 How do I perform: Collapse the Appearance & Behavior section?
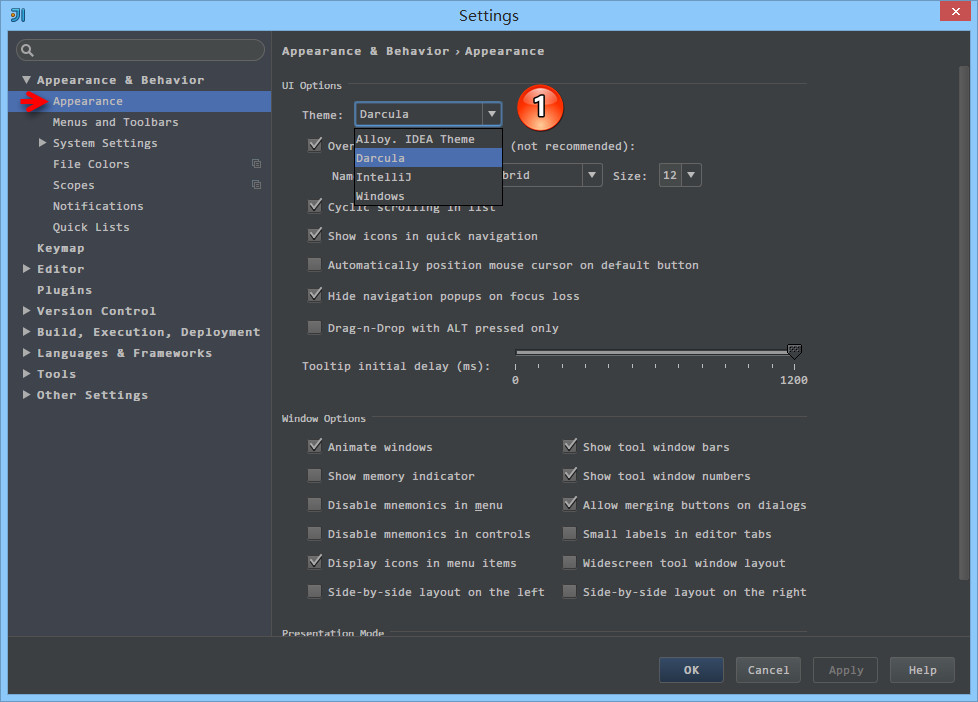pos(27,80)
